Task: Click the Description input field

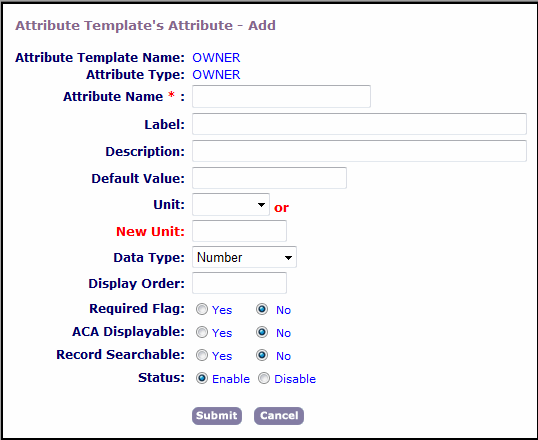Action: (x=359, y=151)
